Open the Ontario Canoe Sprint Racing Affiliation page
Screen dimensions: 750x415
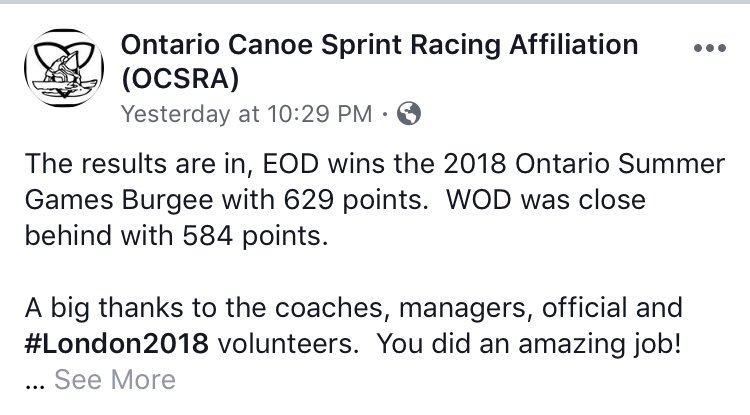pos(378,45)
